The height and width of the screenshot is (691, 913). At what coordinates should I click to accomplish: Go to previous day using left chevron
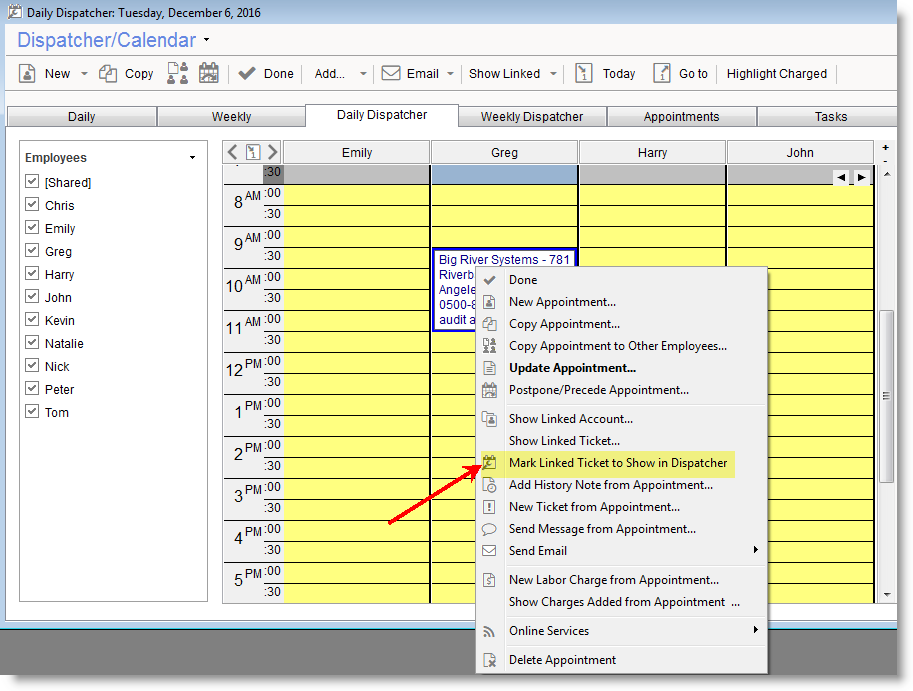point(233,152)
